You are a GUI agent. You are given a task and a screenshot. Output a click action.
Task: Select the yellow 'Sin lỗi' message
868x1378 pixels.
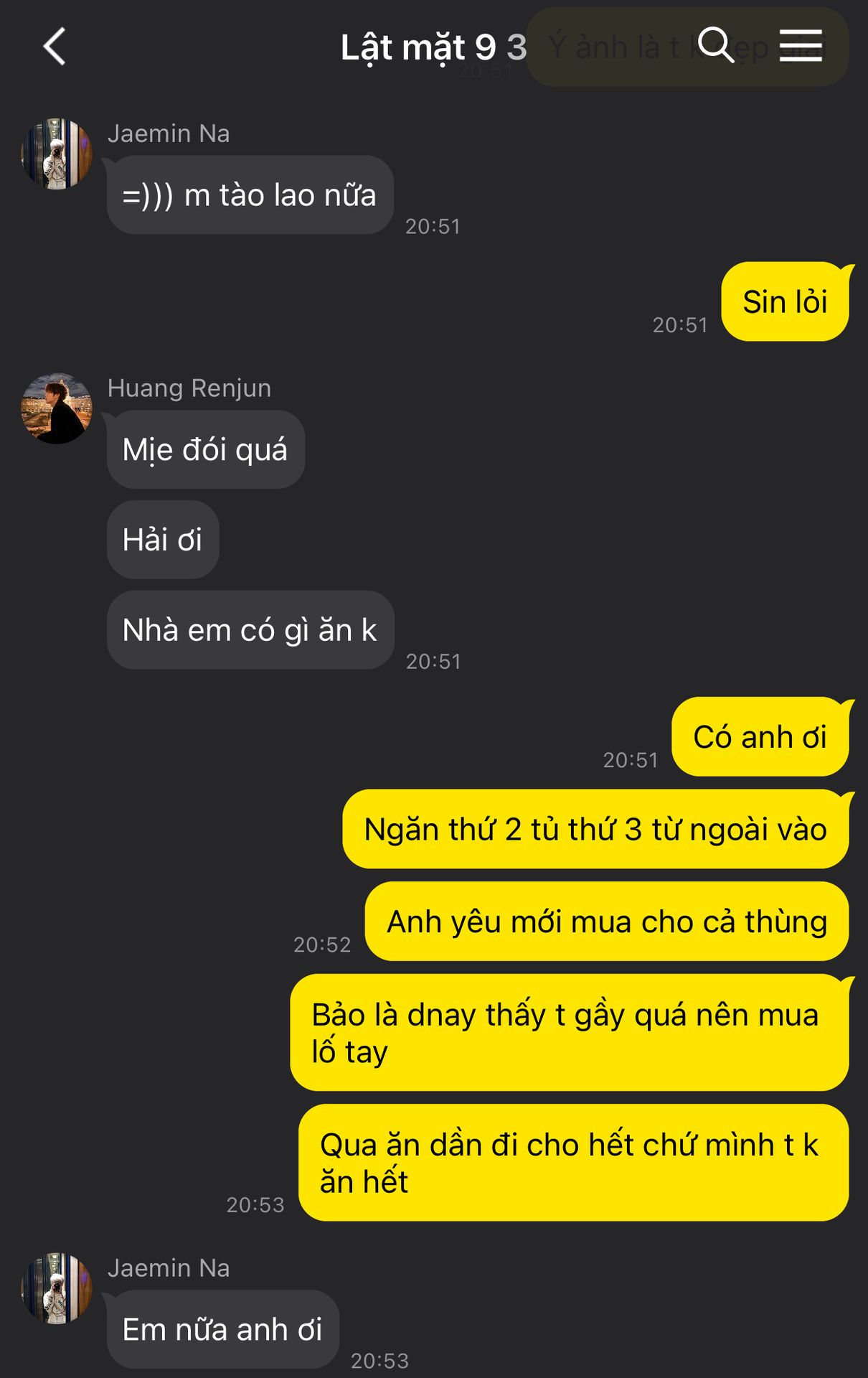tap(785, 301)
